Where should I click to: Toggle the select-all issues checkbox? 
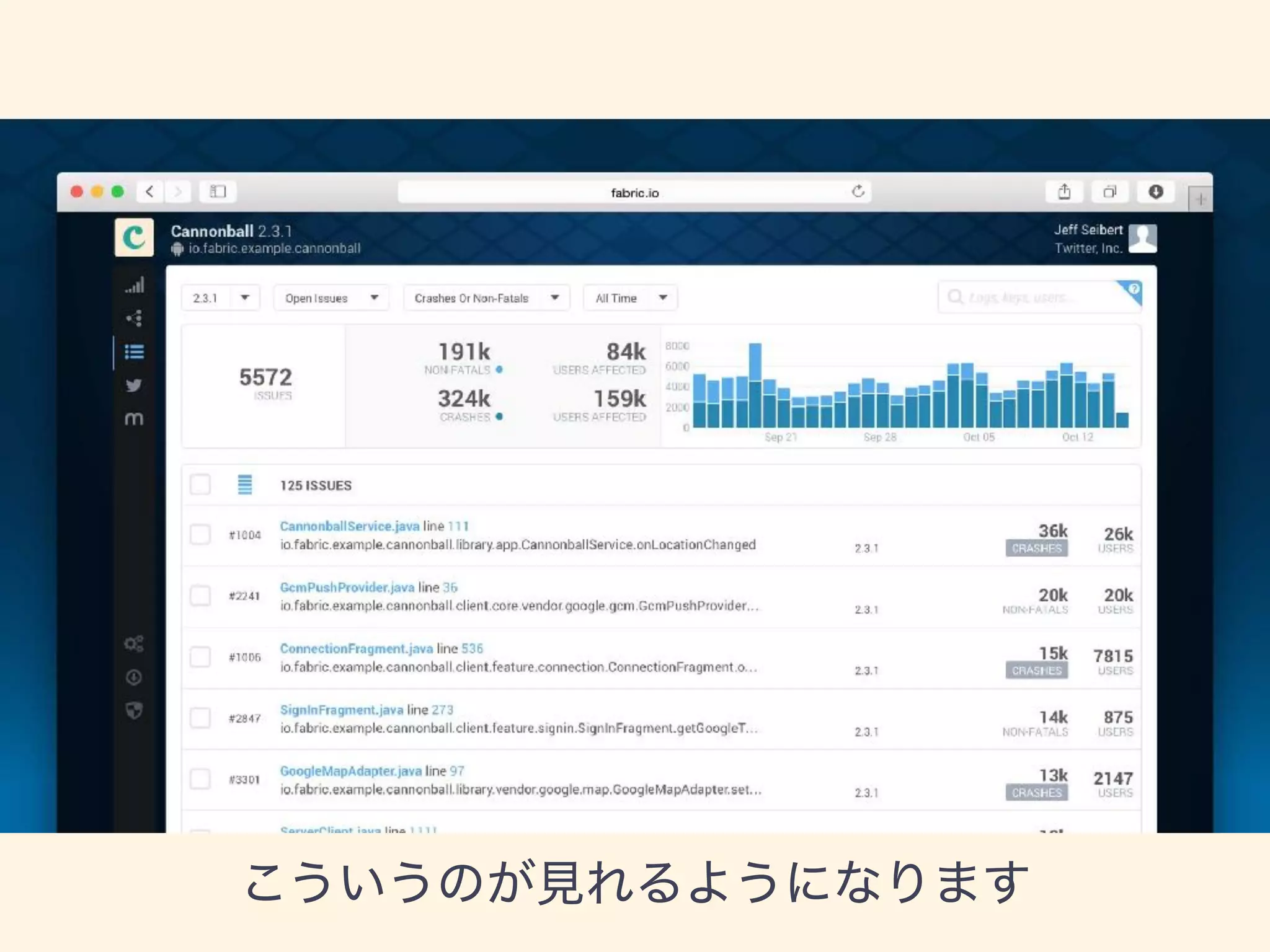[200, 485]
